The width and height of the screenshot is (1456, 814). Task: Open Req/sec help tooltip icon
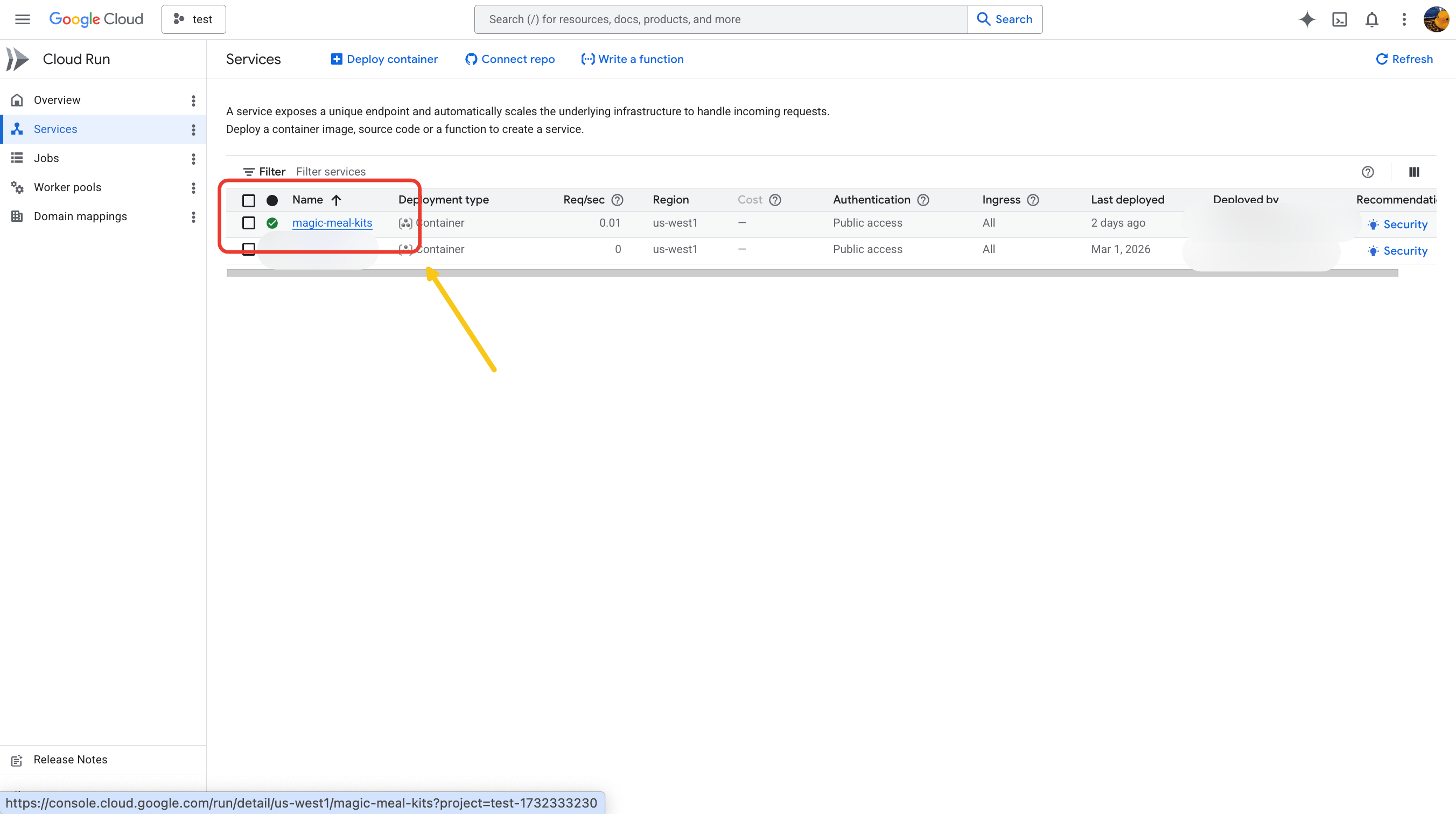617,200
